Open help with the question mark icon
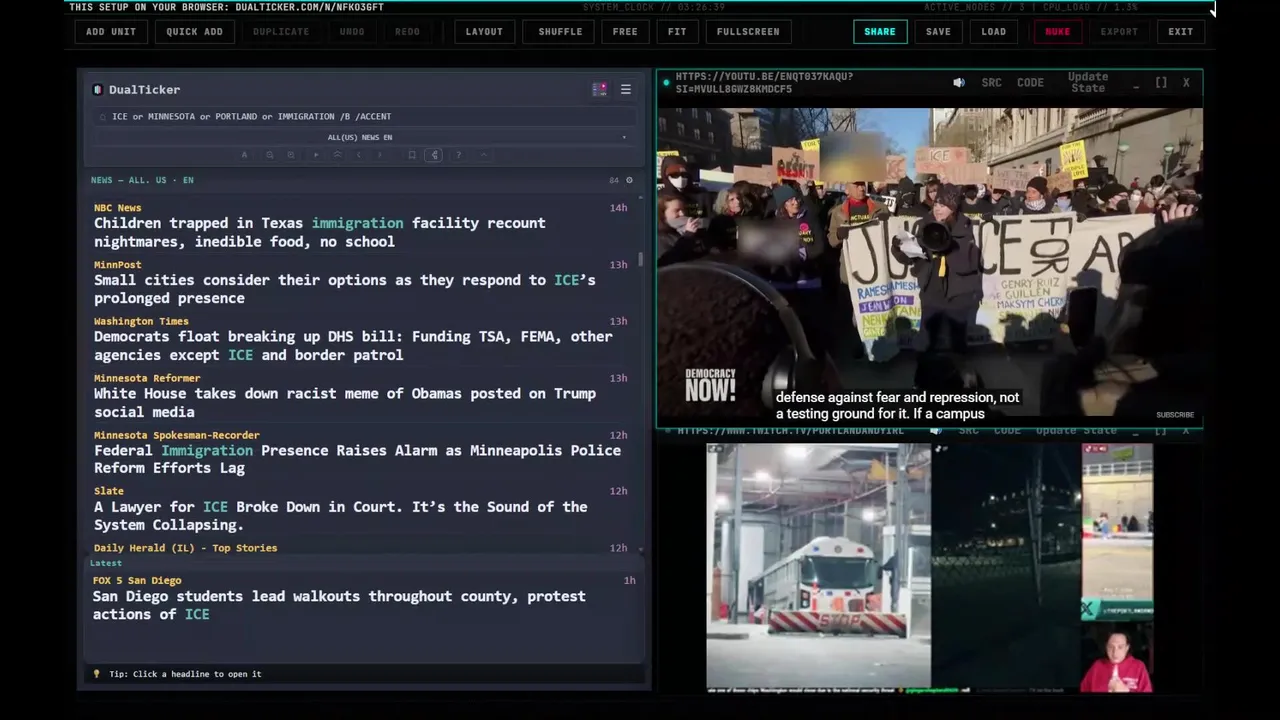Screen dimensions: 1280x720 tap(458, 155)
